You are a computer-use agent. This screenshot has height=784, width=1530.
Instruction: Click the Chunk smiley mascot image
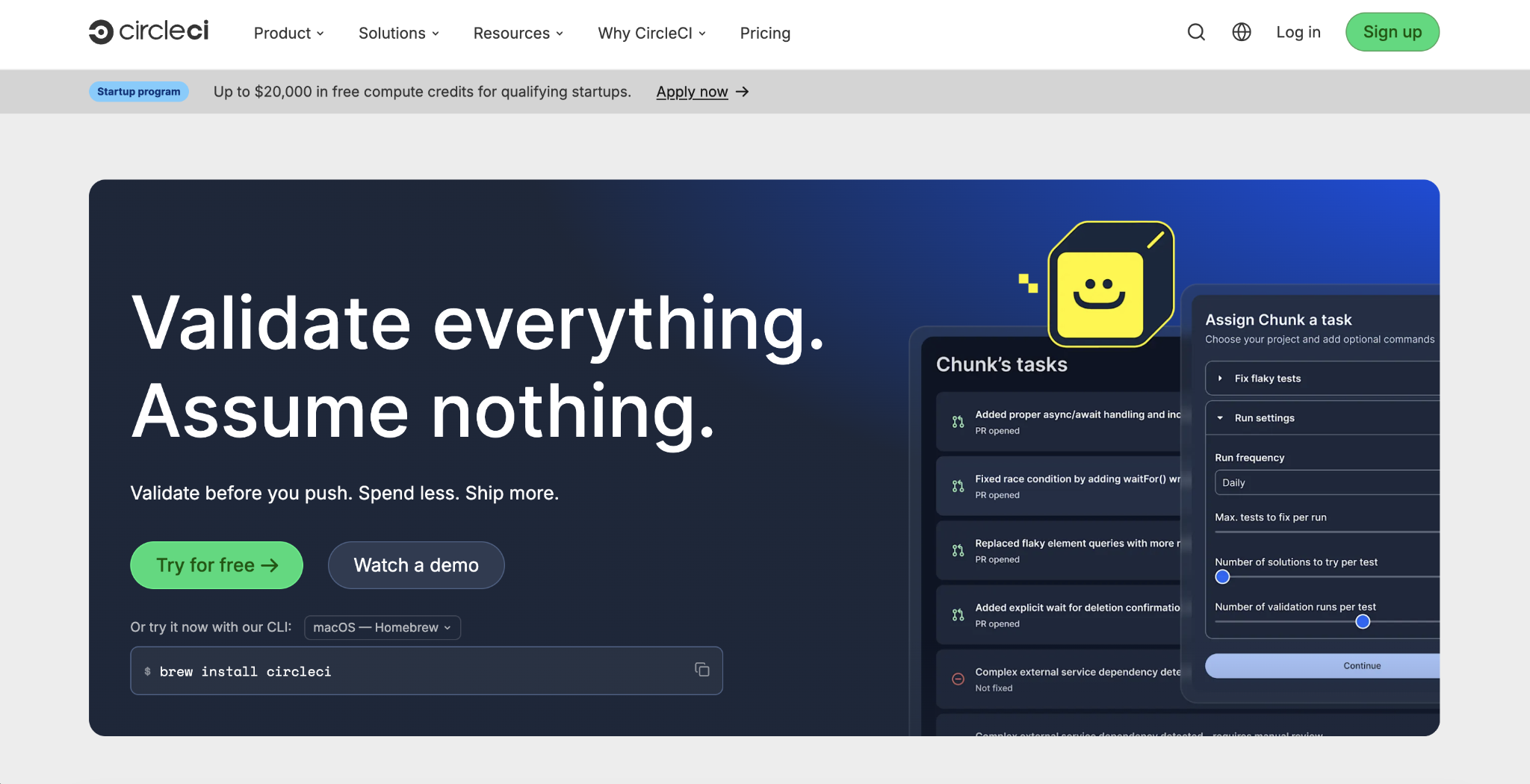click(1111, 284)
